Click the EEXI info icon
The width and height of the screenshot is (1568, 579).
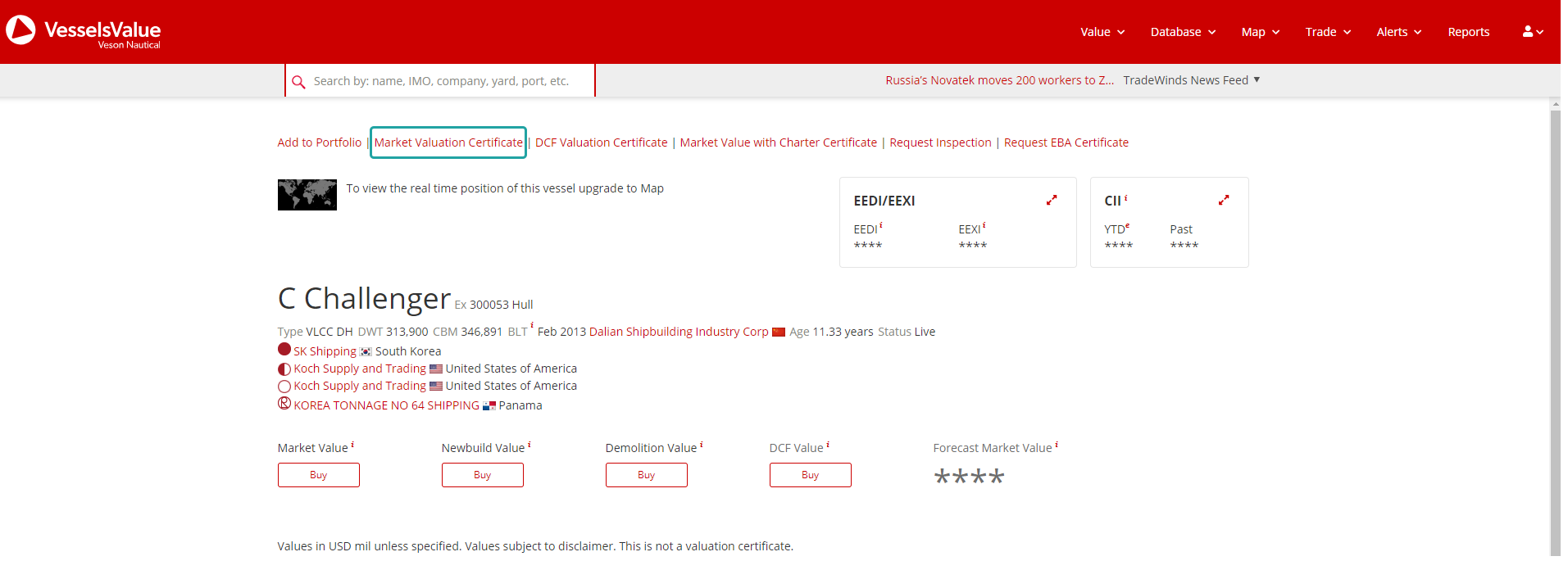point(984,226)
